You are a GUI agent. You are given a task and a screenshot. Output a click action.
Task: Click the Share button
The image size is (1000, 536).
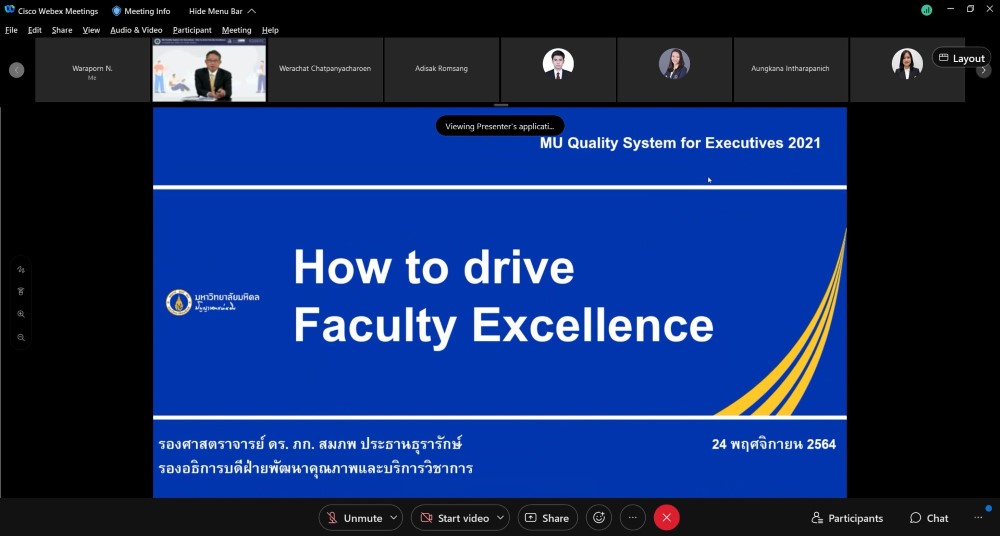[547, 518]
